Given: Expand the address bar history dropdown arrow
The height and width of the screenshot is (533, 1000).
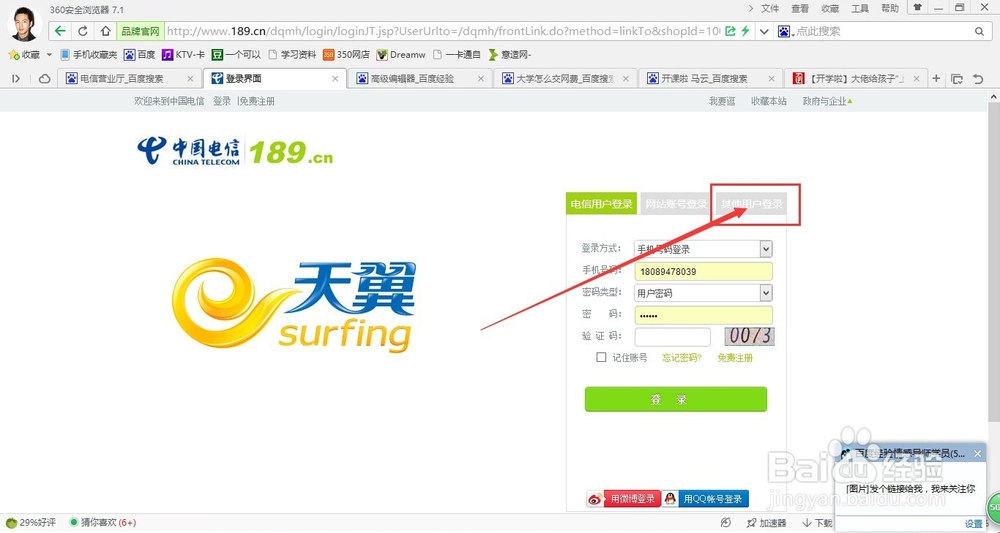Looking at the screenshot, I should (764, 31).
